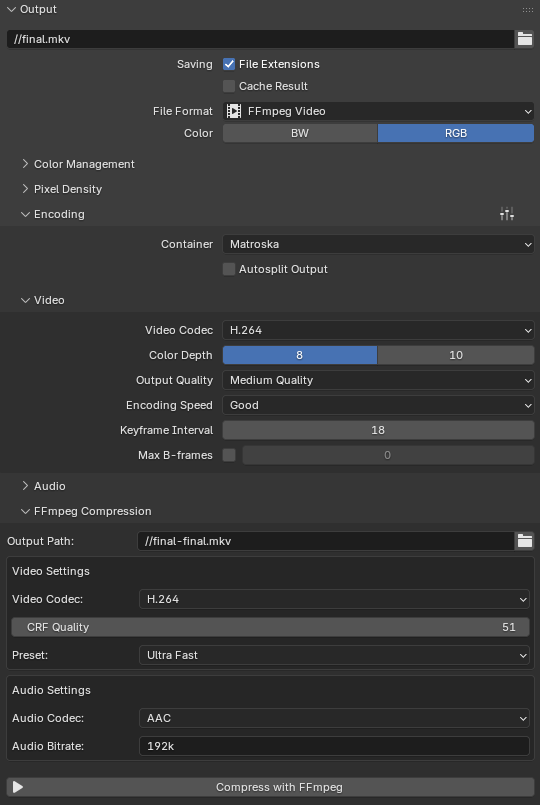
Task: Click the play icon on Compress with FFmpeg
Action: (18, 787)
